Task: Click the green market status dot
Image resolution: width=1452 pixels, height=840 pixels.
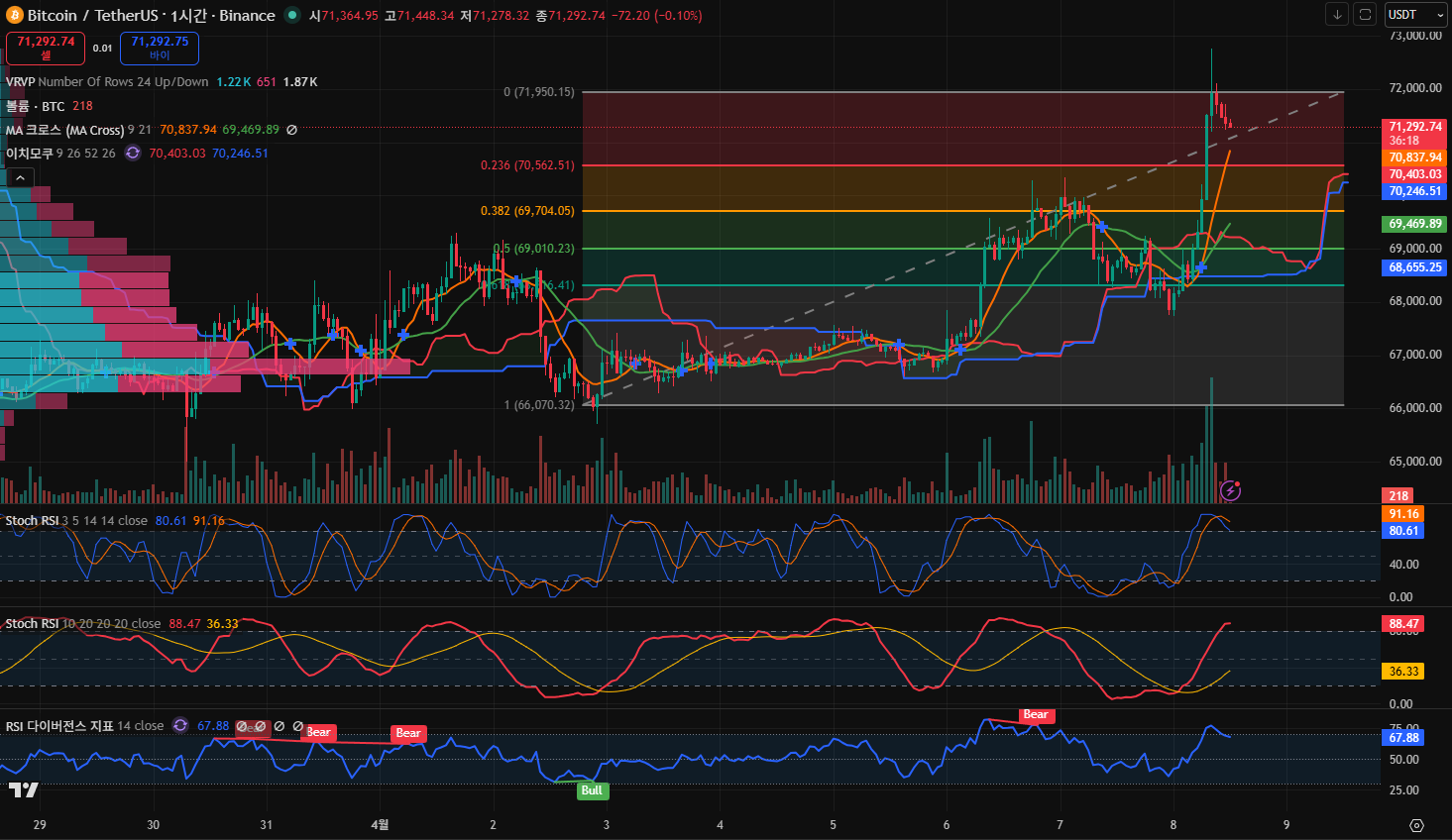Action: pyautogui.click(x=291, y=15)
